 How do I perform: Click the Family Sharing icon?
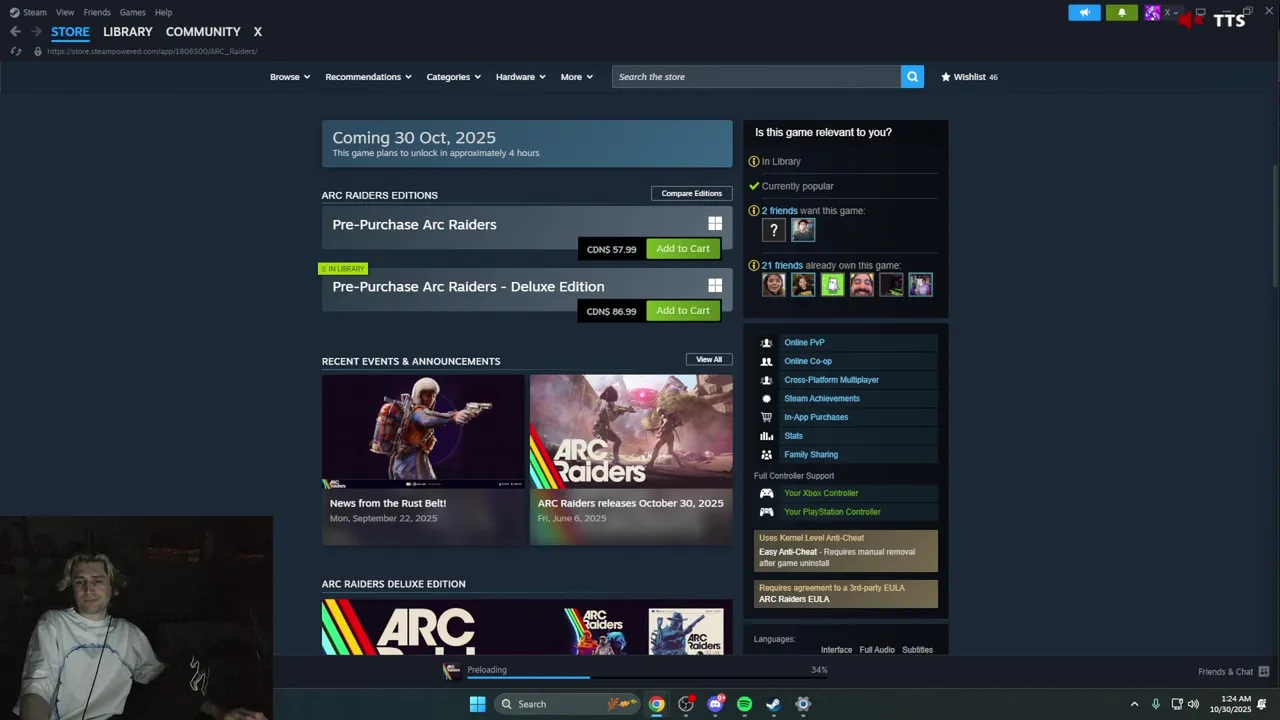[x=766, y=454]
